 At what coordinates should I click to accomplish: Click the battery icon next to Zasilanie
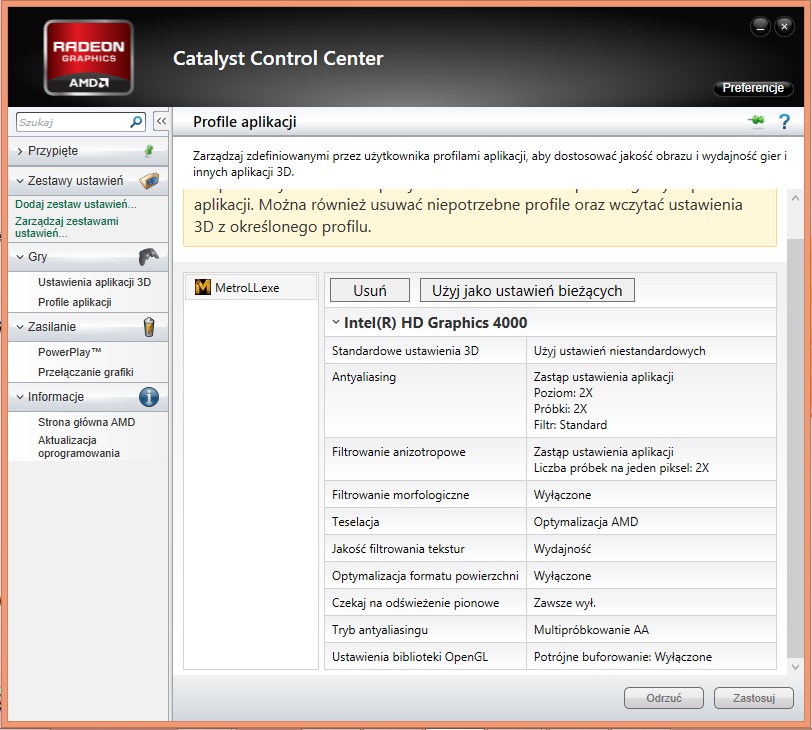click(x=149, y=327)
